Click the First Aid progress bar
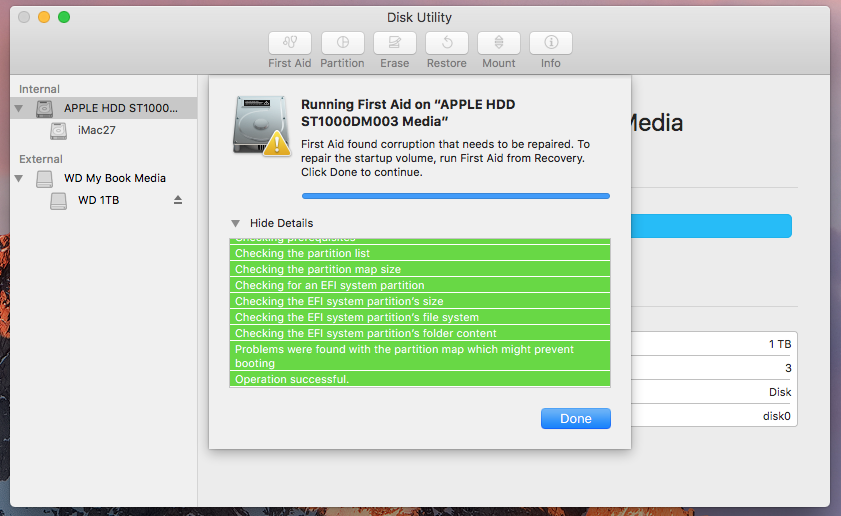This screenshot has height=516, width=841. tap(456, 196)
